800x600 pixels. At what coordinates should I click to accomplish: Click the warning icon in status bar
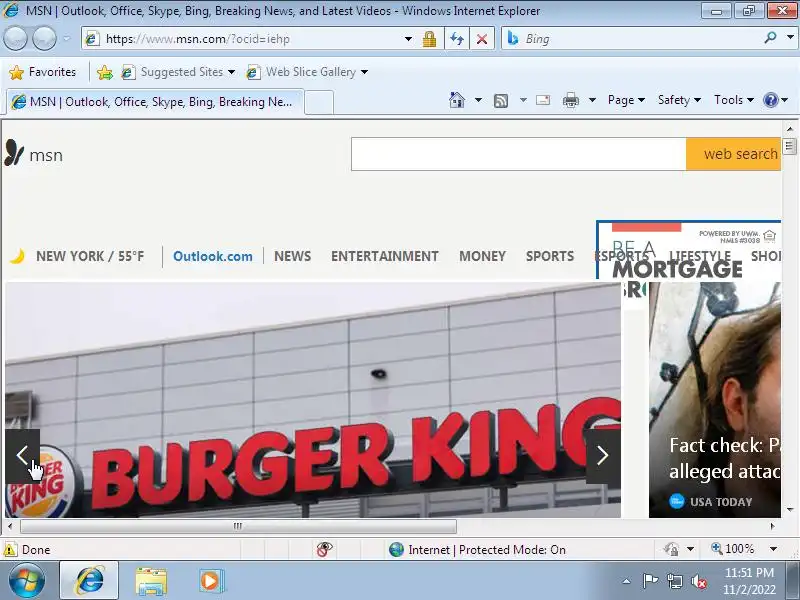[10, 549]
